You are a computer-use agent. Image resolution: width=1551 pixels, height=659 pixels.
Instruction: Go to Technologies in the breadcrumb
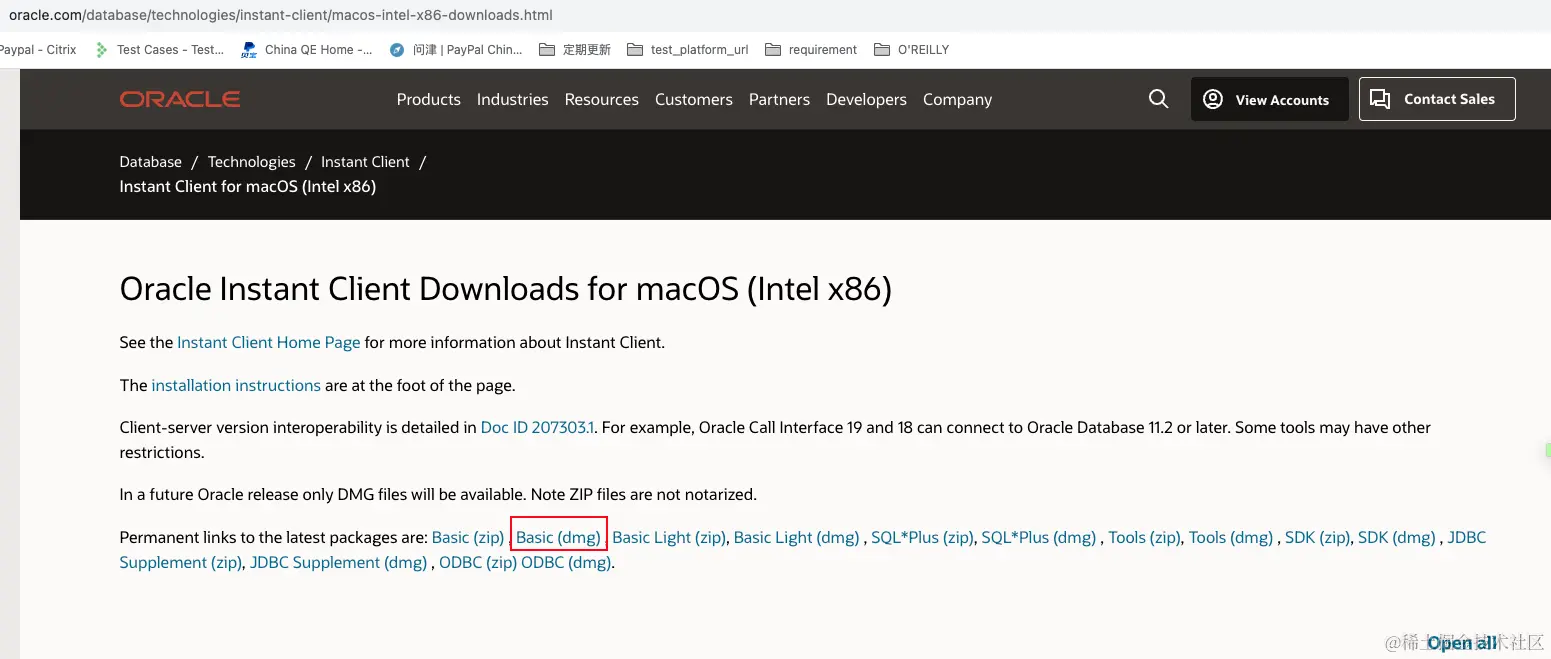click(x=251, y=162)
